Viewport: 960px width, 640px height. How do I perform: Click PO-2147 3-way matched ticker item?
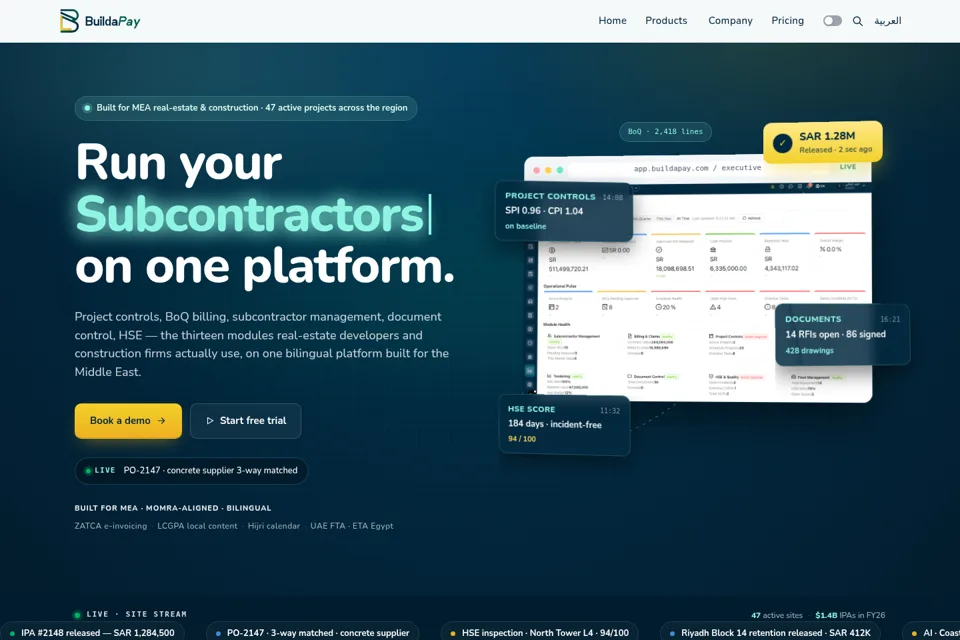312,633
